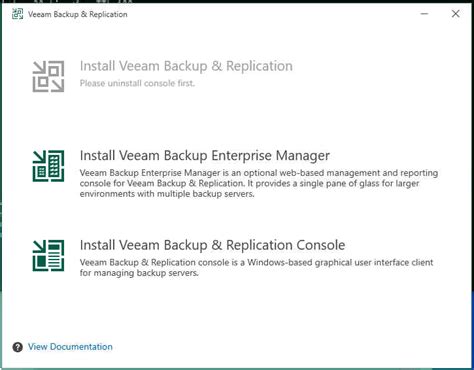Click the Enterprise Manager building icon

coord(48,166)
